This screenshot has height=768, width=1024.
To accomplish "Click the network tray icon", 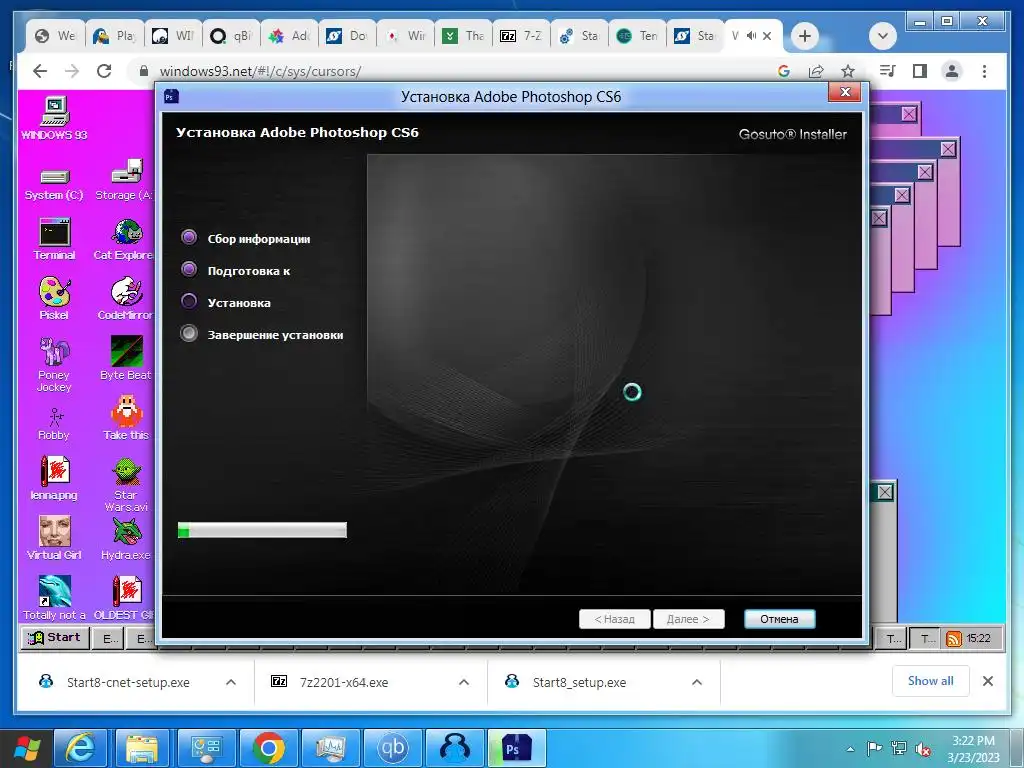I will (899, 749).
